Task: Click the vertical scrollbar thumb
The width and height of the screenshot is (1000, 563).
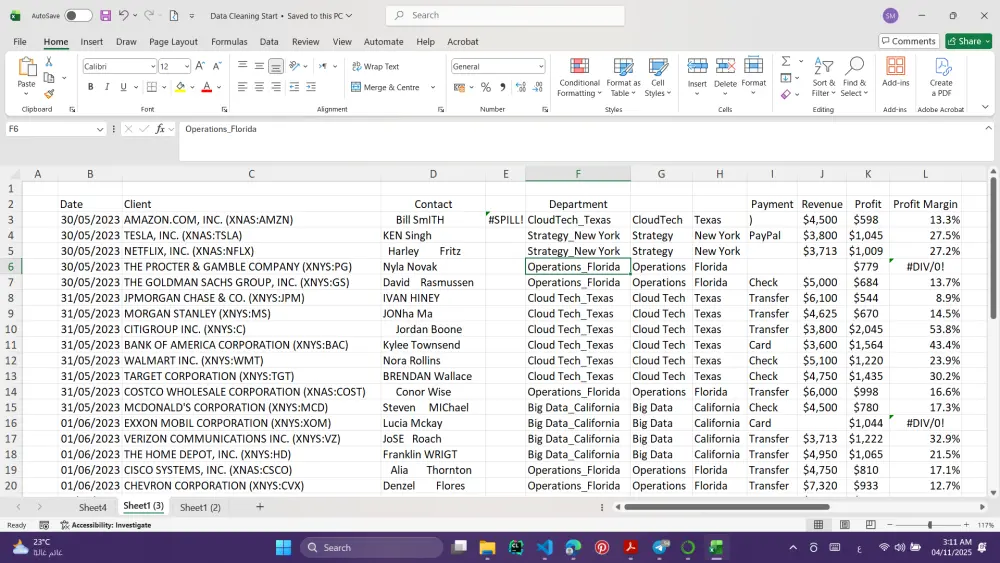Action: coord(993,249)
